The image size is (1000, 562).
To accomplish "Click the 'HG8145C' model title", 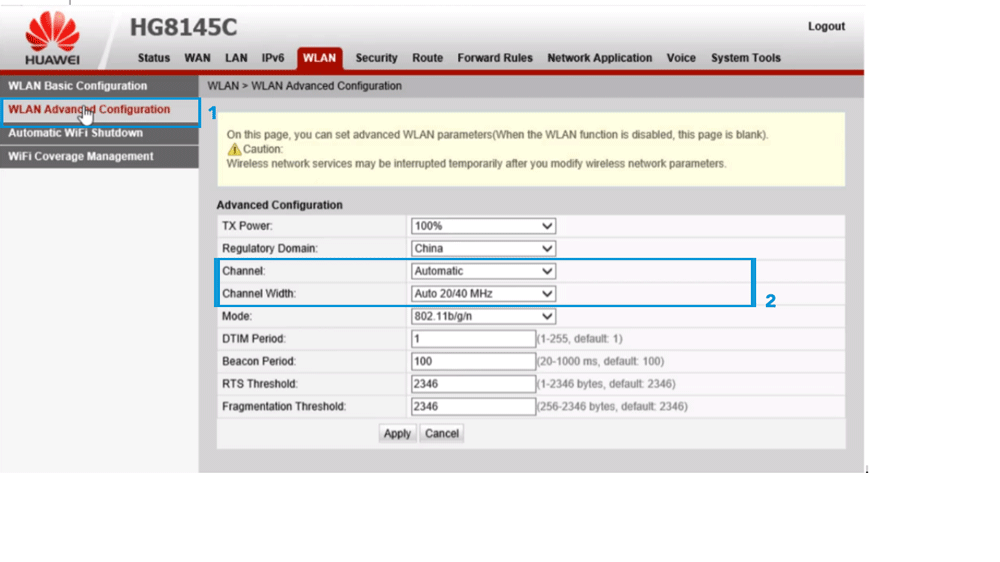I will click(183, 27).
